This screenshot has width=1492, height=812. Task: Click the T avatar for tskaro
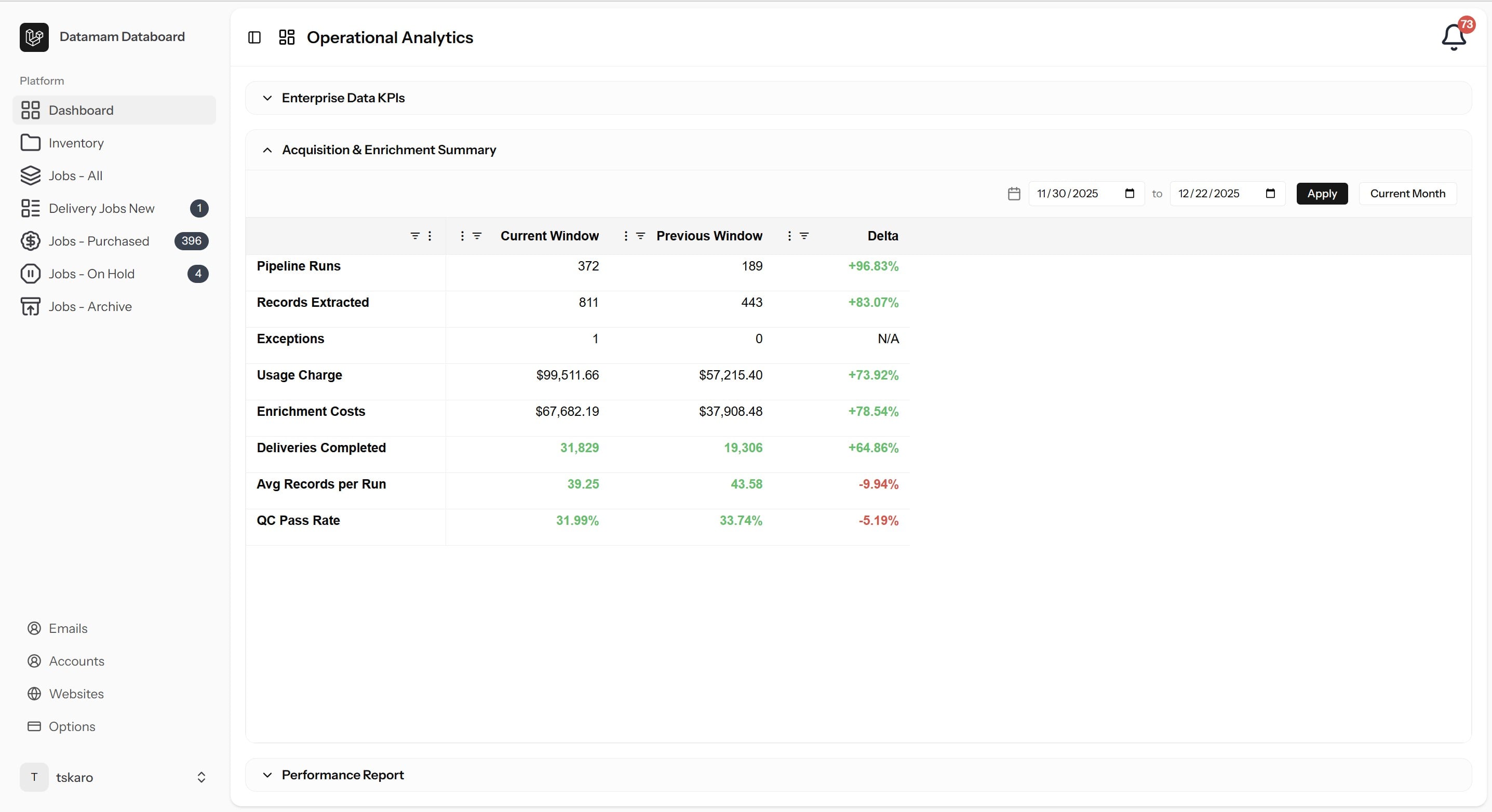pyautogui.click(x=34, y=777)
